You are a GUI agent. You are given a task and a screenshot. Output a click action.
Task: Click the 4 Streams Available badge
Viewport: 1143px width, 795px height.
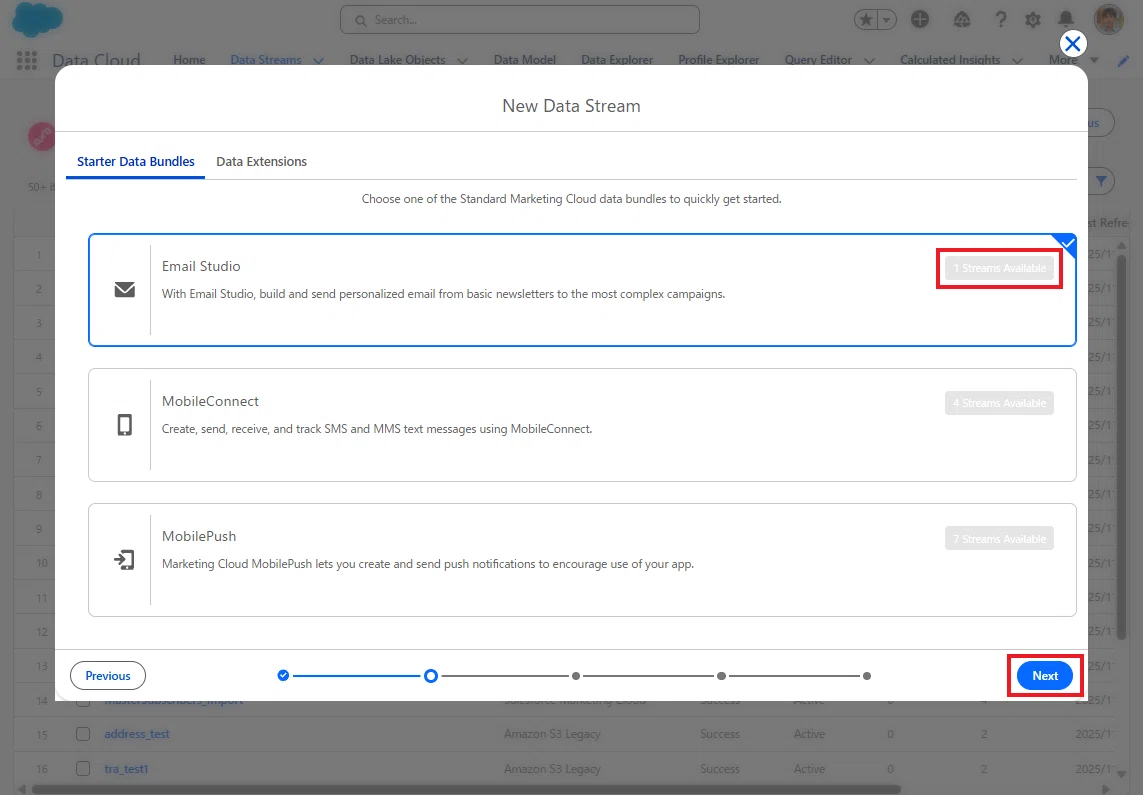999,403
